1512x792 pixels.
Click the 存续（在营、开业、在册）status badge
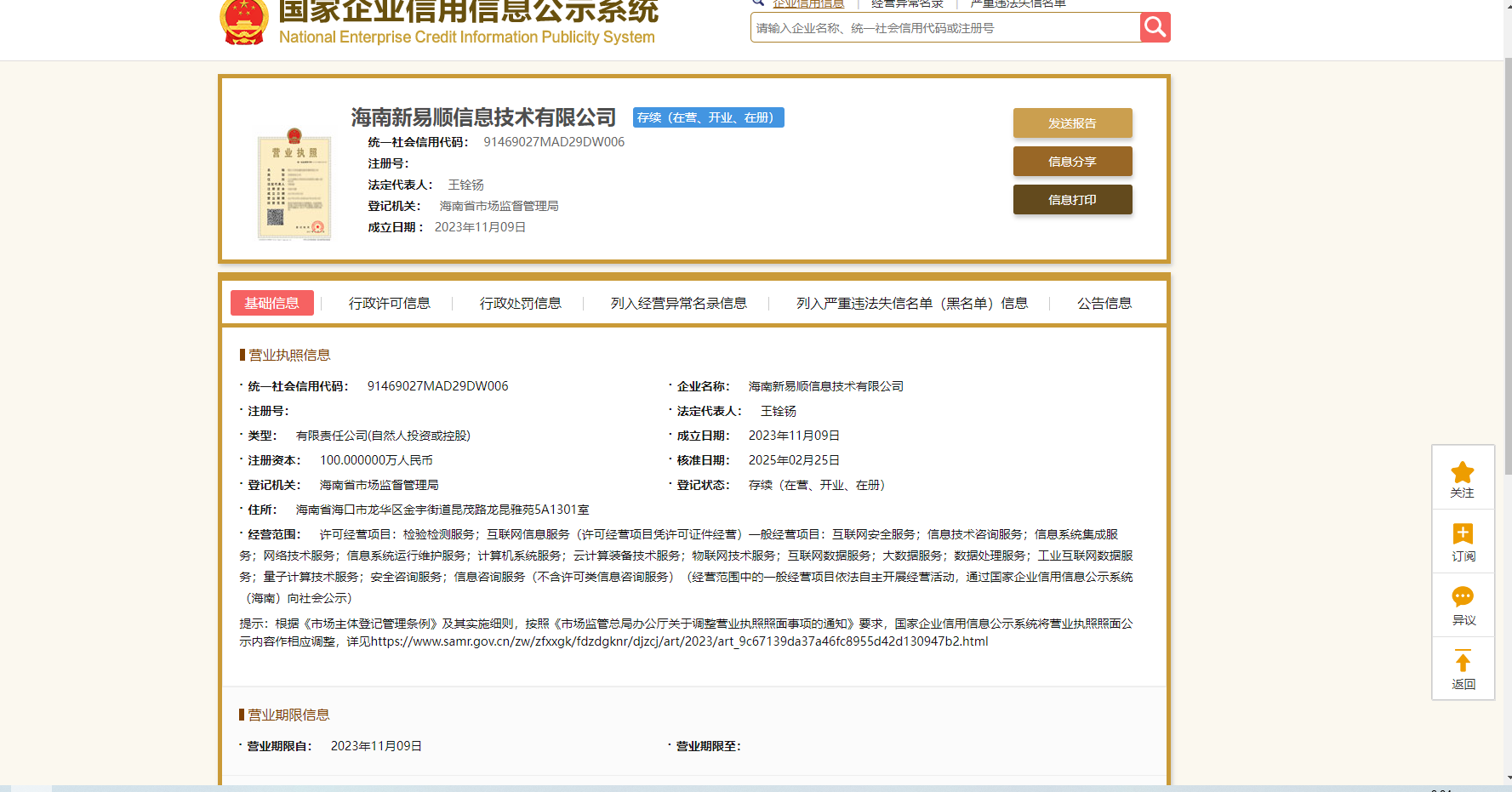click(x=709, y=117)
